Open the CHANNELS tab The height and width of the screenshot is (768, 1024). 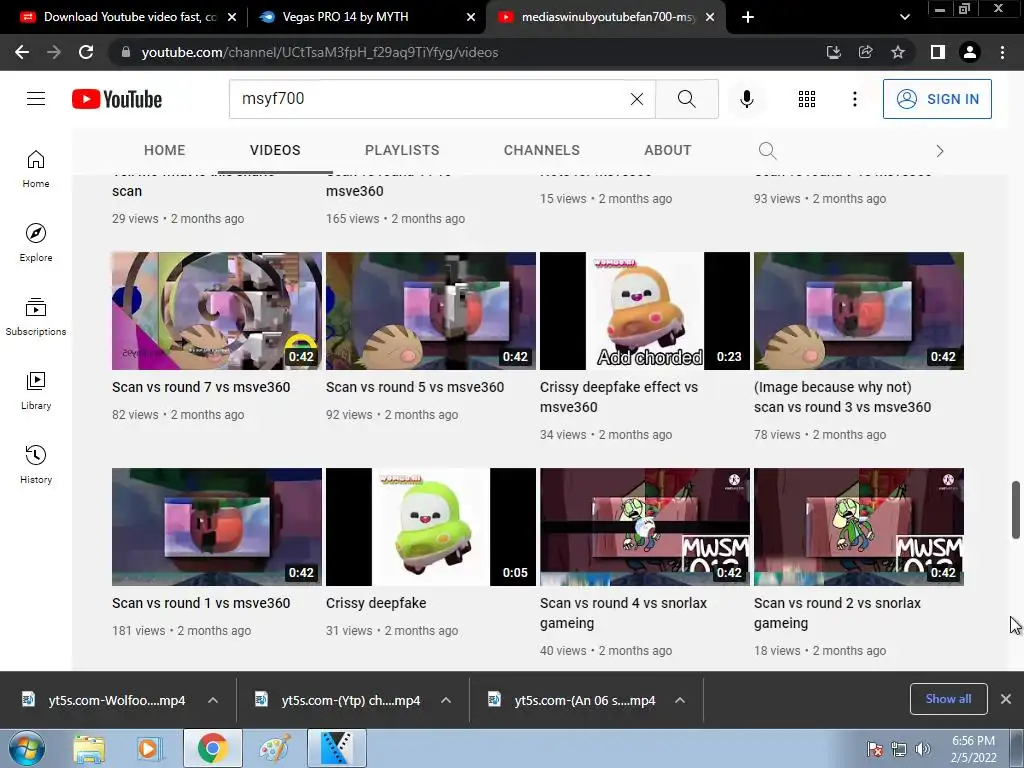tap(541, 150)
